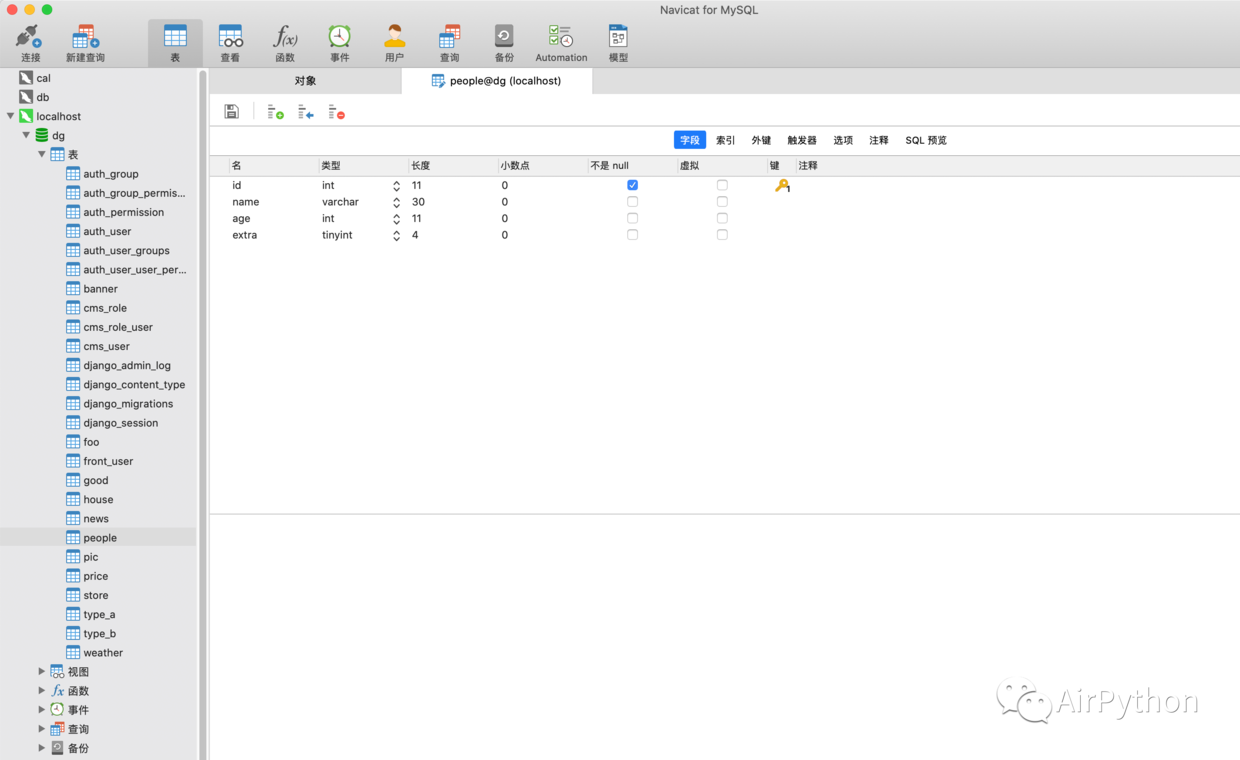
Task: Click the delete field icon
Action: 337,113
